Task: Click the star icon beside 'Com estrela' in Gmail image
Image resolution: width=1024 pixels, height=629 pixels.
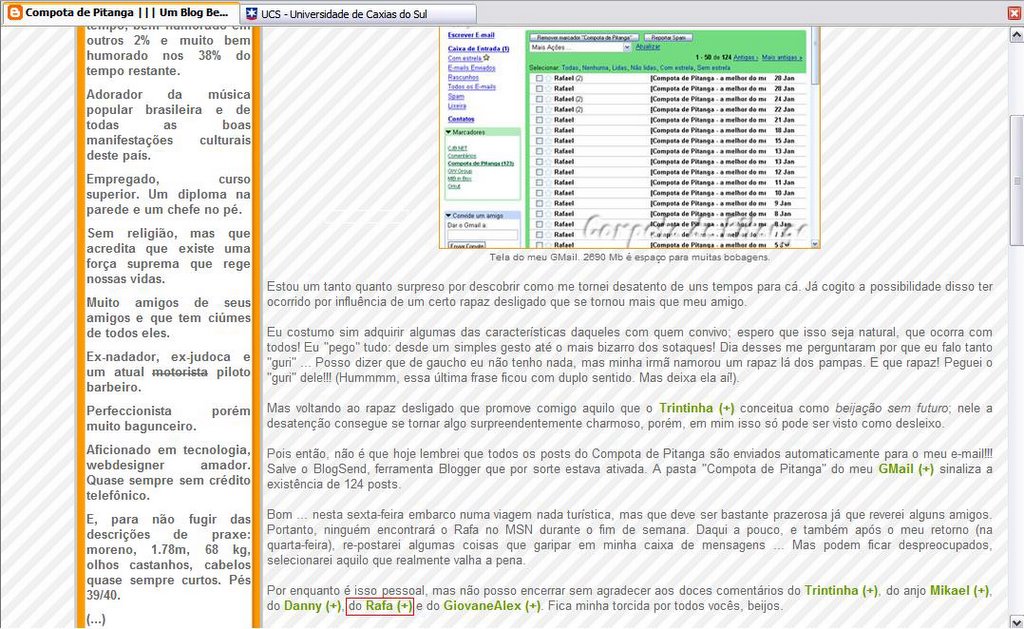Action: (x=486, y=58)
